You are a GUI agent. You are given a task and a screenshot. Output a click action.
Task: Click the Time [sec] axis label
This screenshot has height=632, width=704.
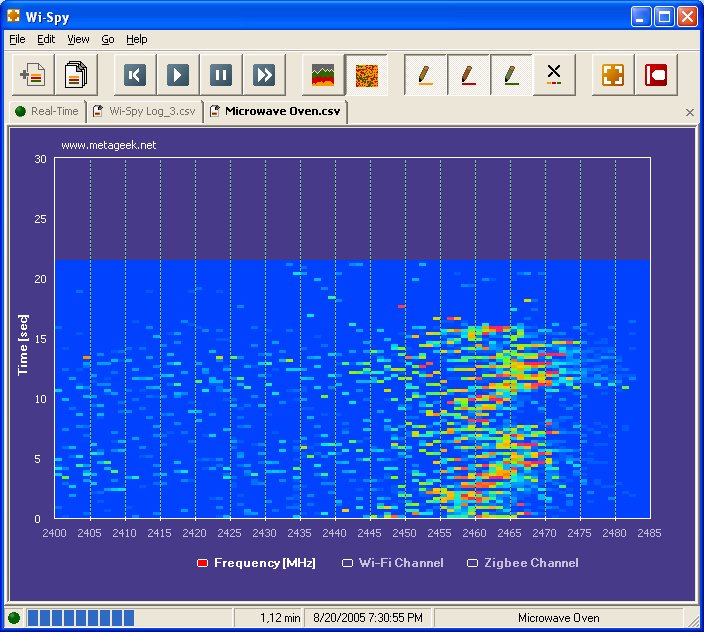23,345
